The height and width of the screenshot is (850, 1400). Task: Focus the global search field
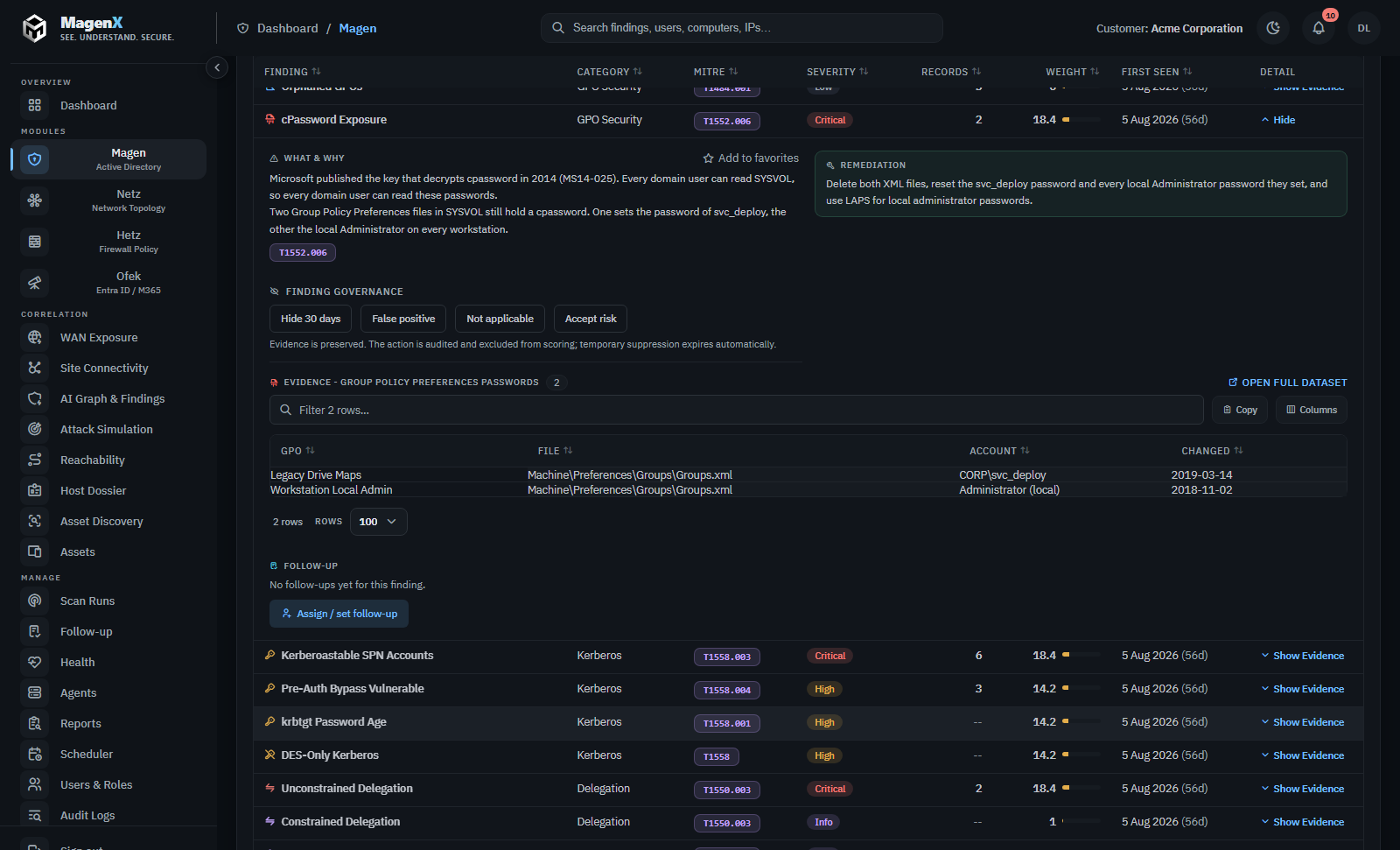(742, 28)
